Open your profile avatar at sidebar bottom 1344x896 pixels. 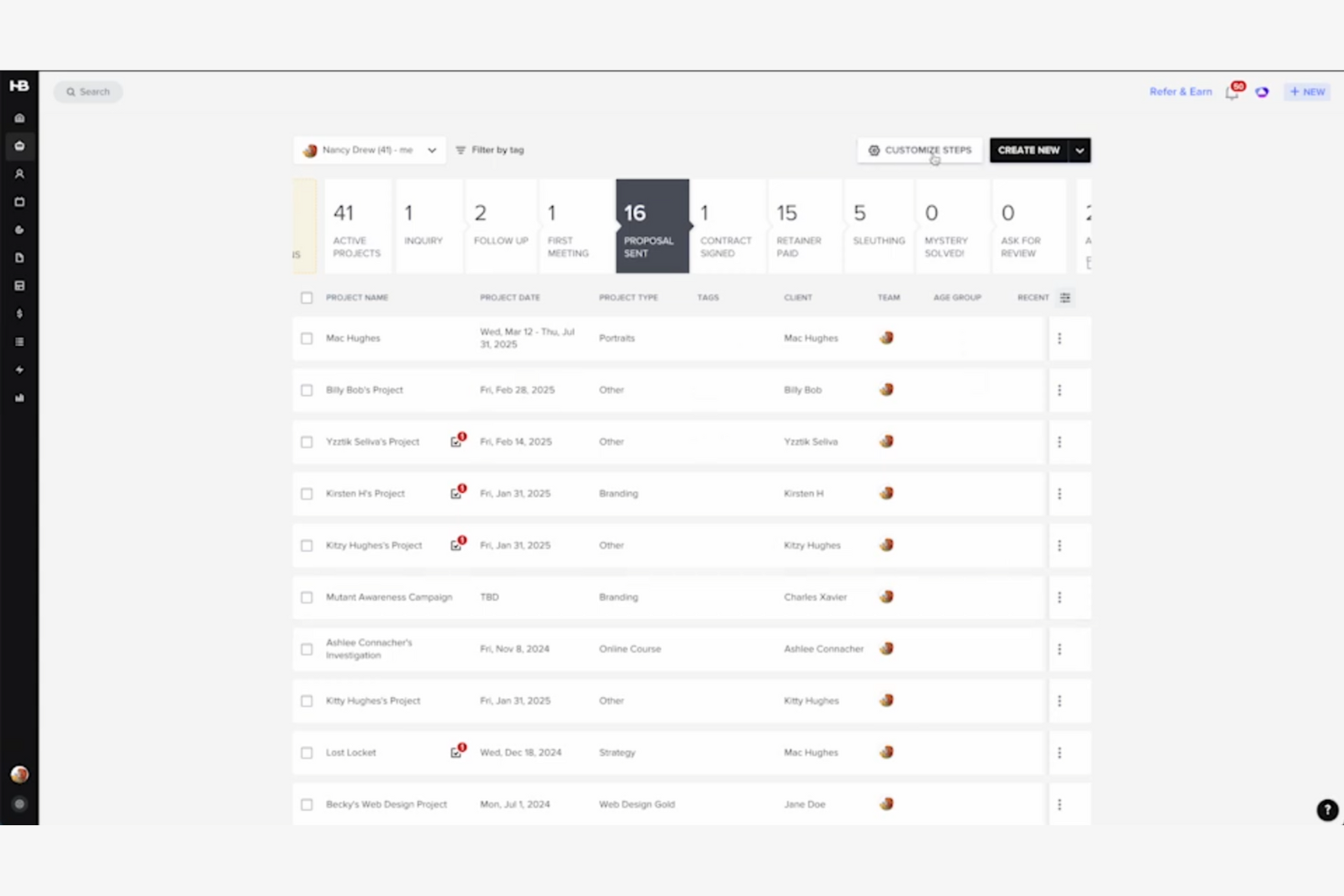click(19, 773)
